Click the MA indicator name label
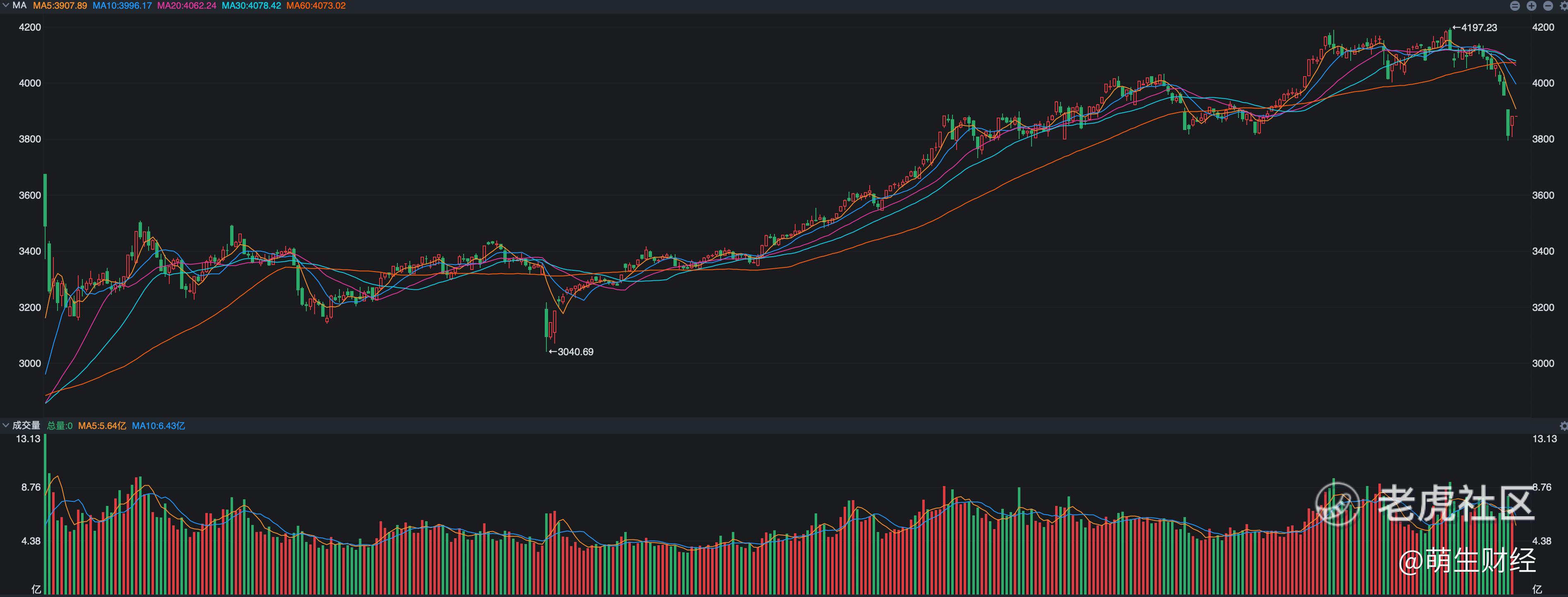 point(19,5)
